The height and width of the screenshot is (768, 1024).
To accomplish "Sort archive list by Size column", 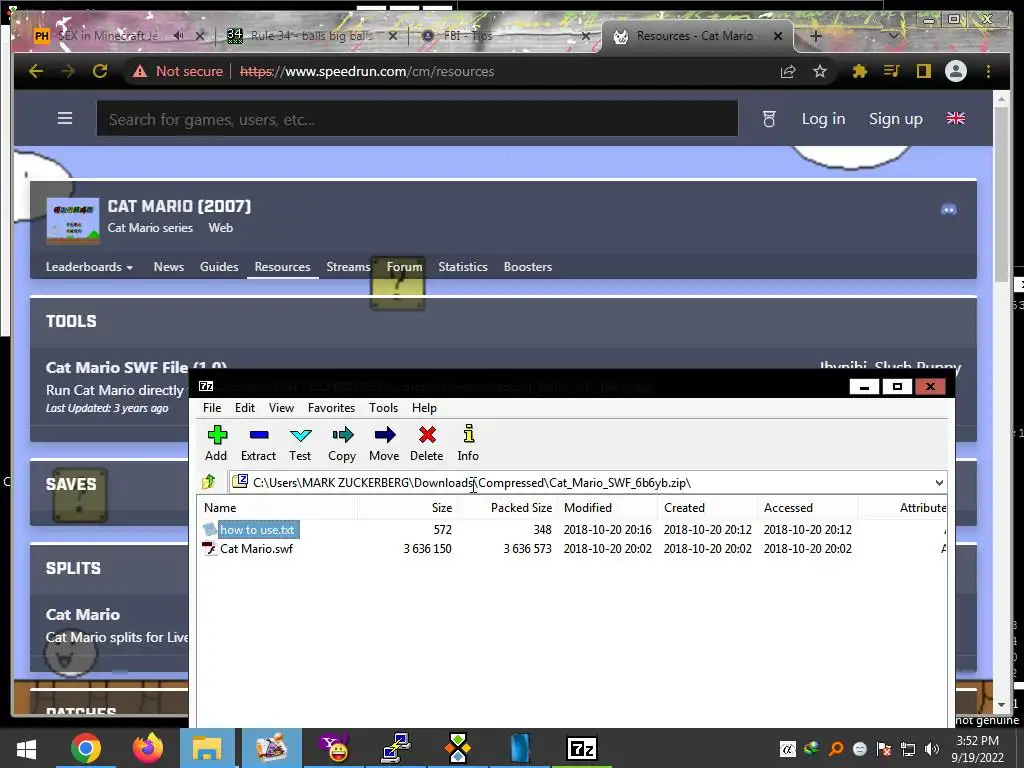I will point(407,507).
